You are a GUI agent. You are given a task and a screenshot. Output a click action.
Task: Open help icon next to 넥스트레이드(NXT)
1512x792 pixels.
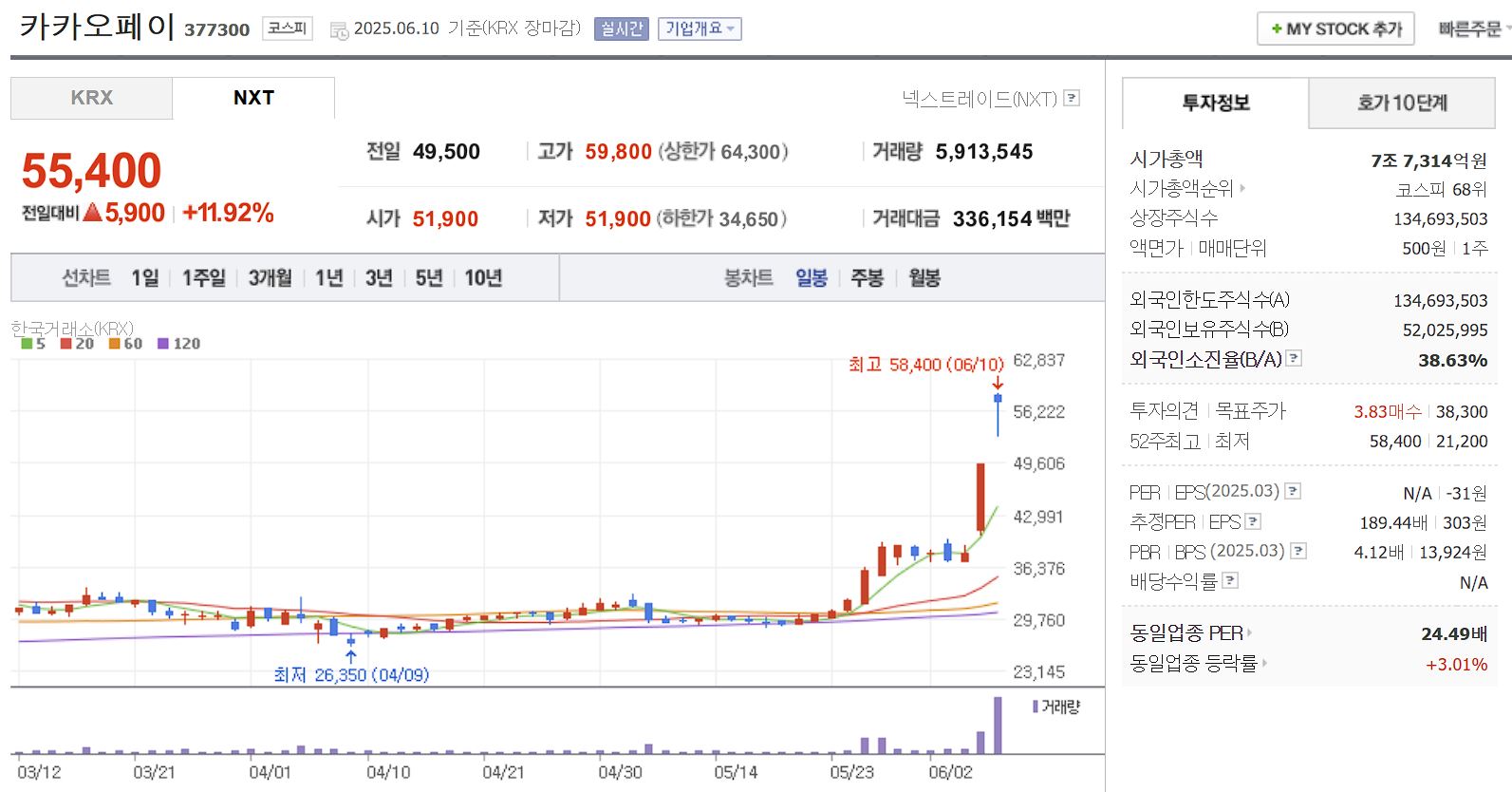1072,98
